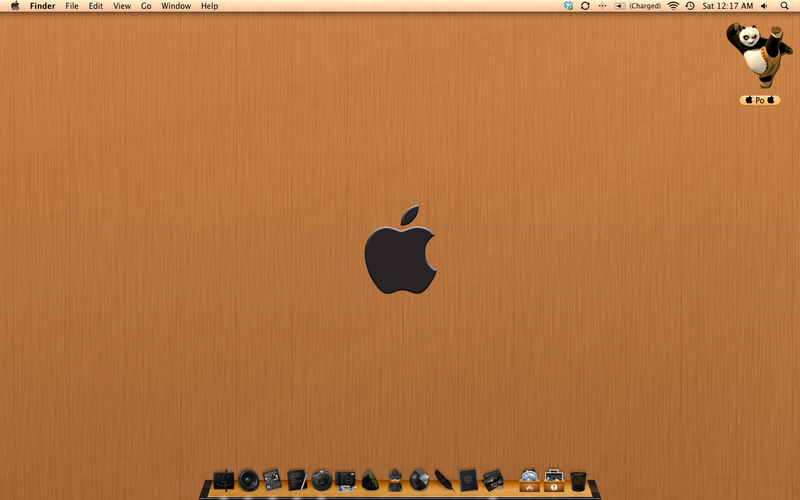Viewport: 800px width, 500px height.
Task: Open the hourglass-shaped dock icon
Action: tap(395, 480)
